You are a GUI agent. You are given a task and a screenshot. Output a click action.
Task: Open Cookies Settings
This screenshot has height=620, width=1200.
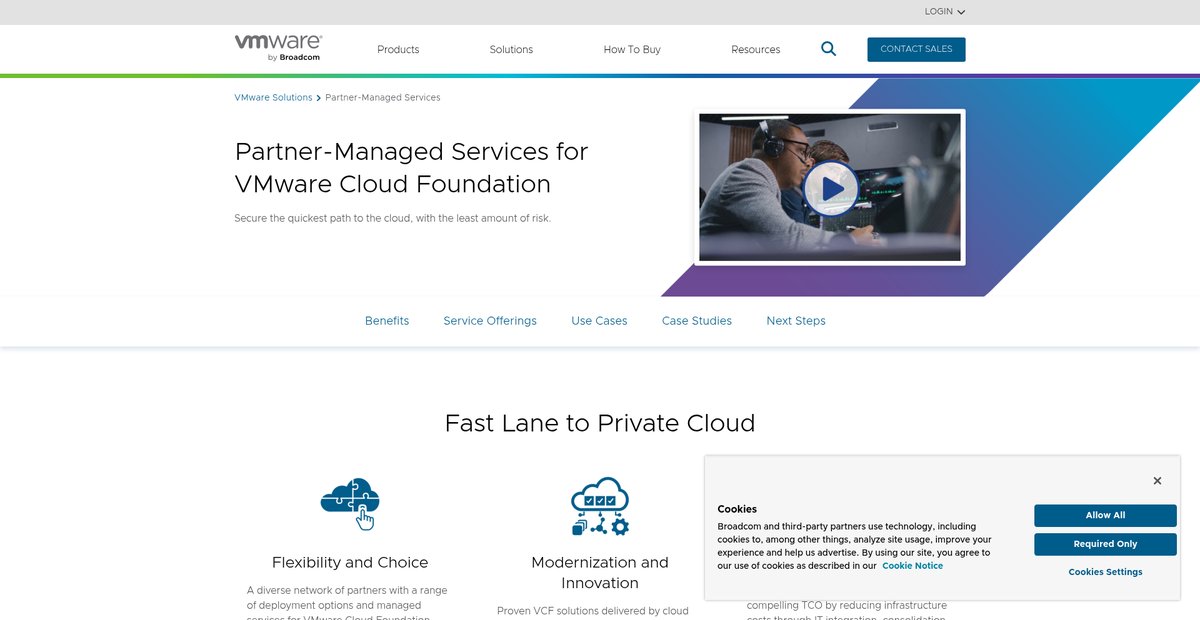click(1105, 572)
